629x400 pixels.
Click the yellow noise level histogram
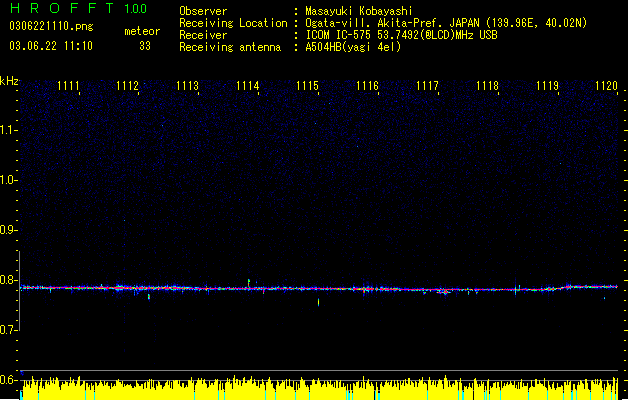tap(319, 388)
